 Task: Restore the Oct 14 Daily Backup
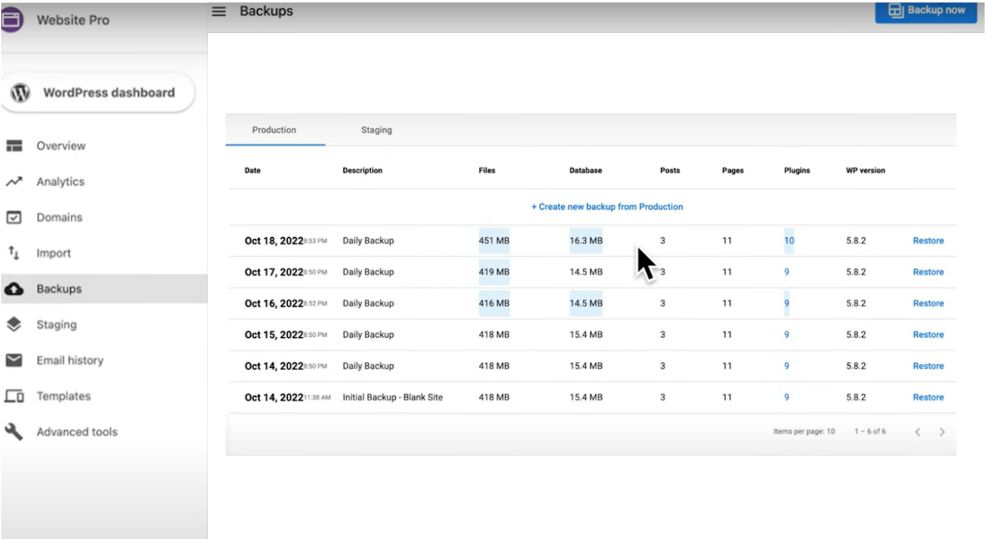(928, 366)
